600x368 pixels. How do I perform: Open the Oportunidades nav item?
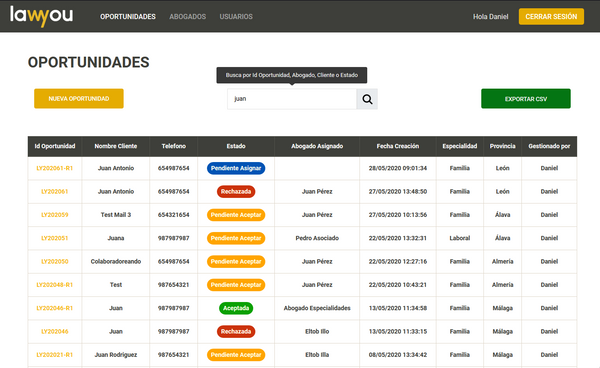128,16
